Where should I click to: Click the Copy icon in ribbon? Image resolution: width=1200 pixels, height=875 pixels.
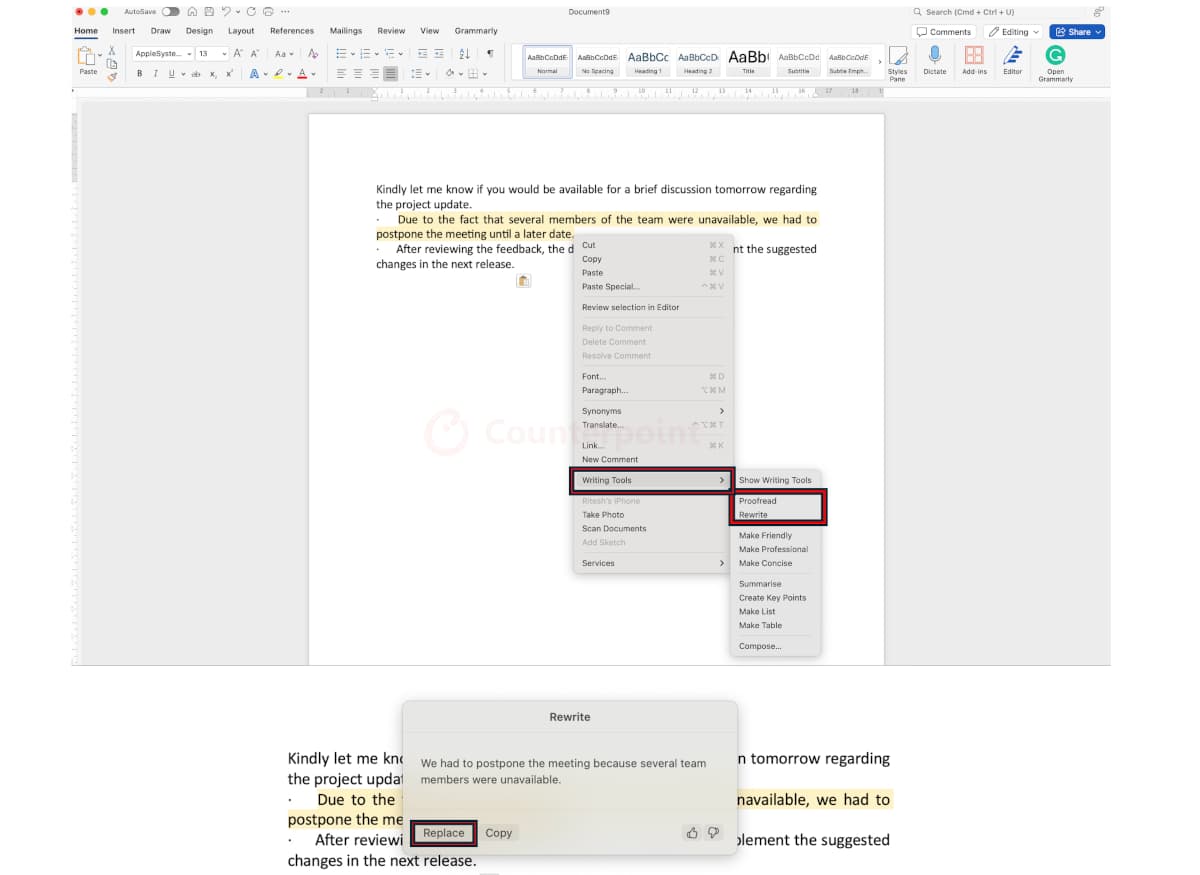[112, 63]
